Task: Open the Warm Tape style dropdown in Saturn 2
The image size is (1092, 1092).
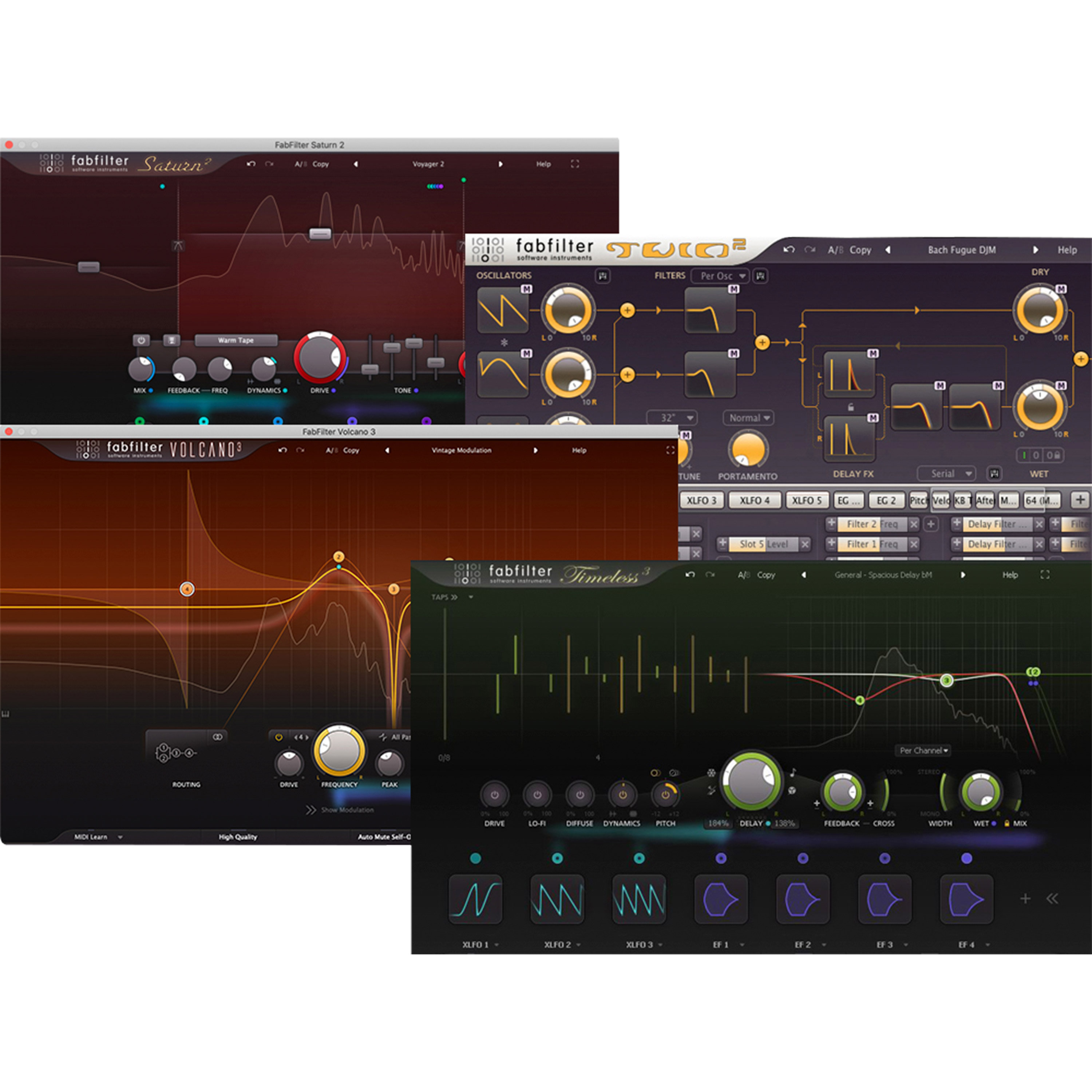Action: pyautogui.click(x=236, y=340)
